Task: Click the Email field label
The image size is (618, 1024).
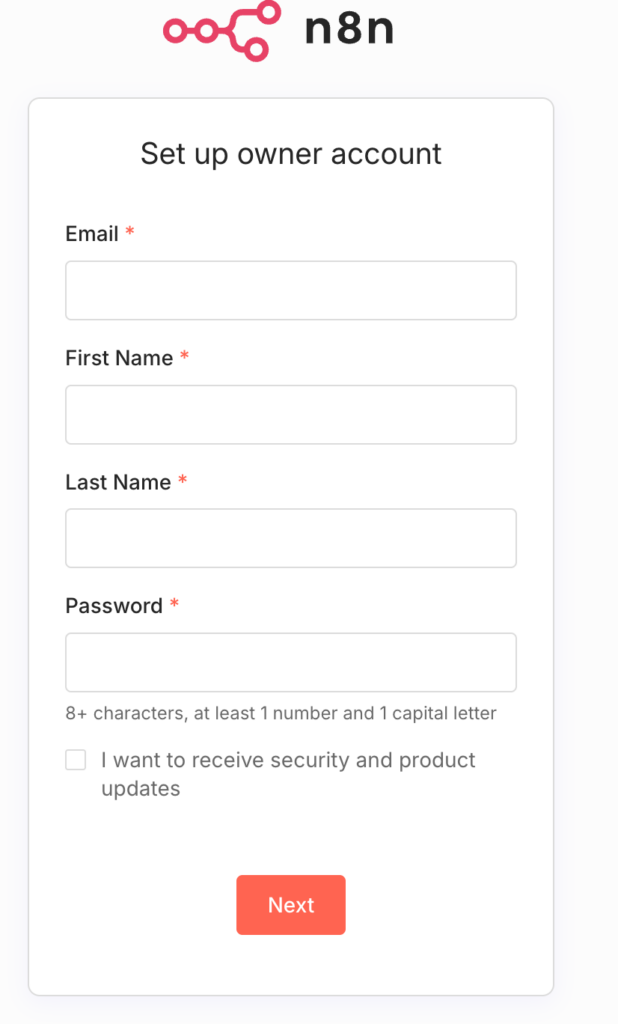Action: (92, 234)
